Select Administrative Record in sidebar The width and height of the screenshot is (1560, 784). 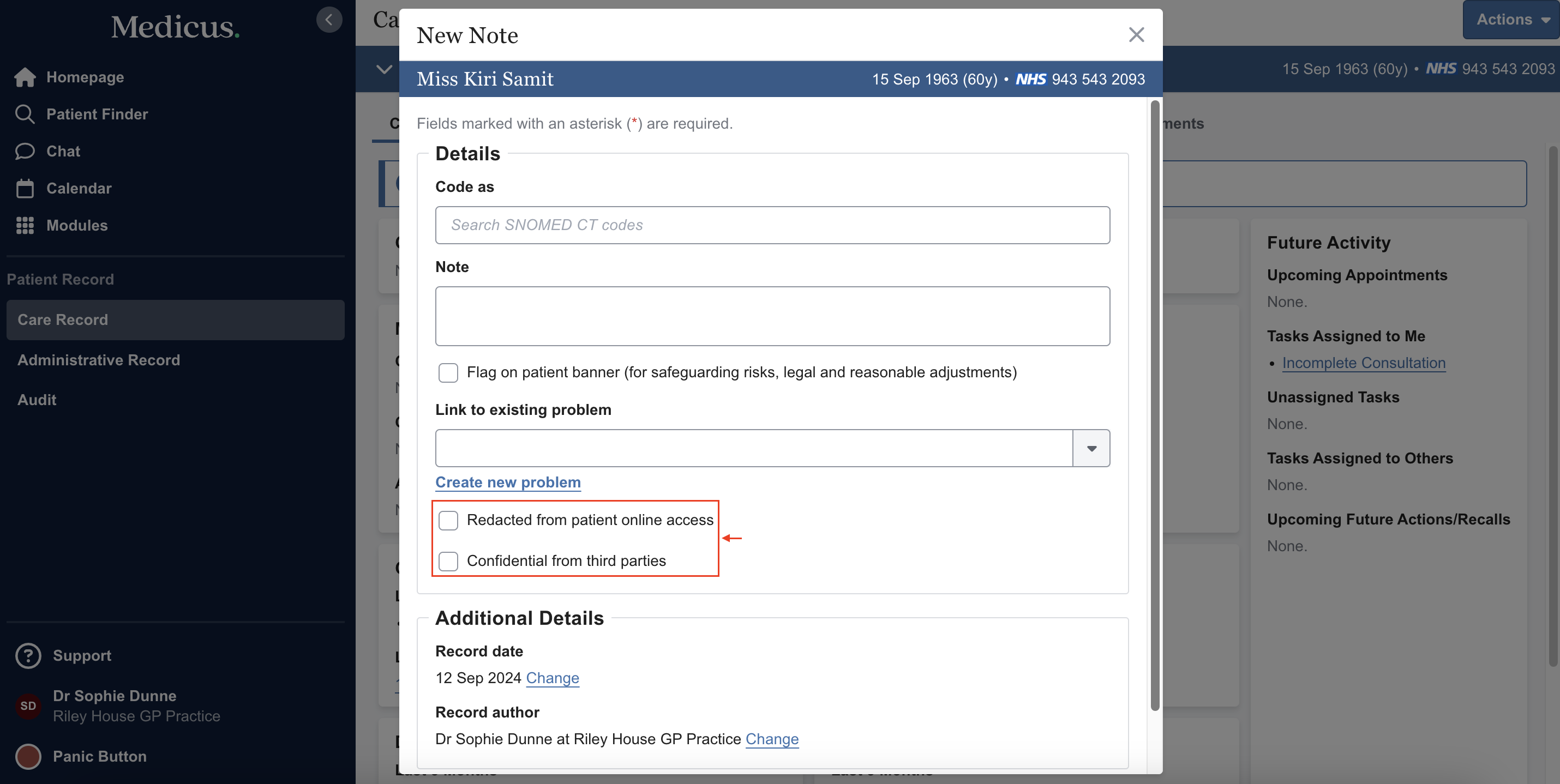click(x=99, y=360)
